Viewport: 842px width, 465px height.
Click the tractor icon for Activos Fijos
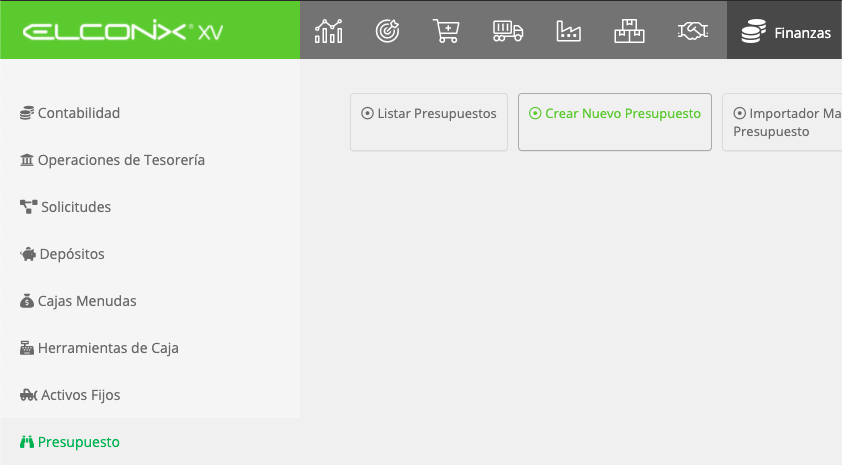point(28,395)
